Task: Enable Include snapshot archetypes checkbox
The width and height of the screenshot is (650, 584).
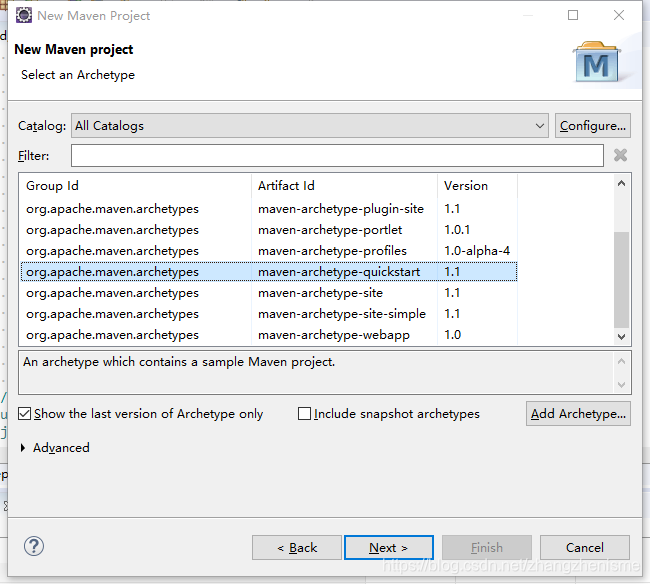Action: click(304, 414)
